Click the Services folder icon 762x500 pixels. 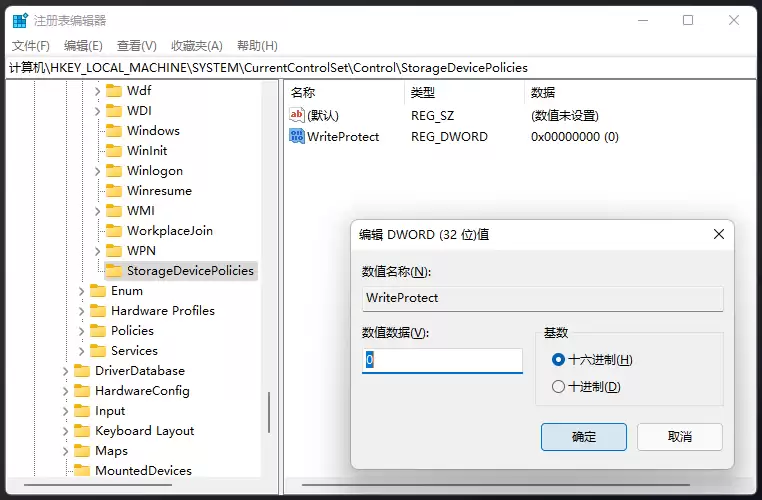[x=98, y=351]
